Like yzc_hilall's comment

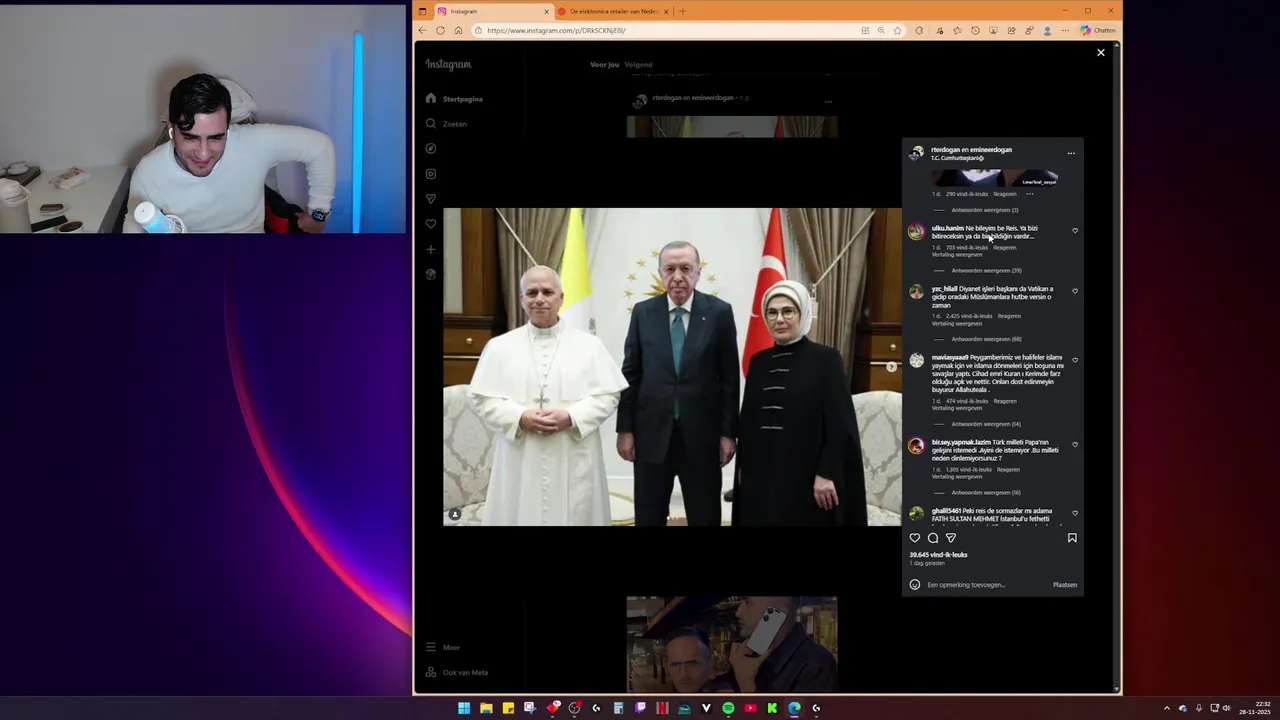click(x=1075, y=291)
